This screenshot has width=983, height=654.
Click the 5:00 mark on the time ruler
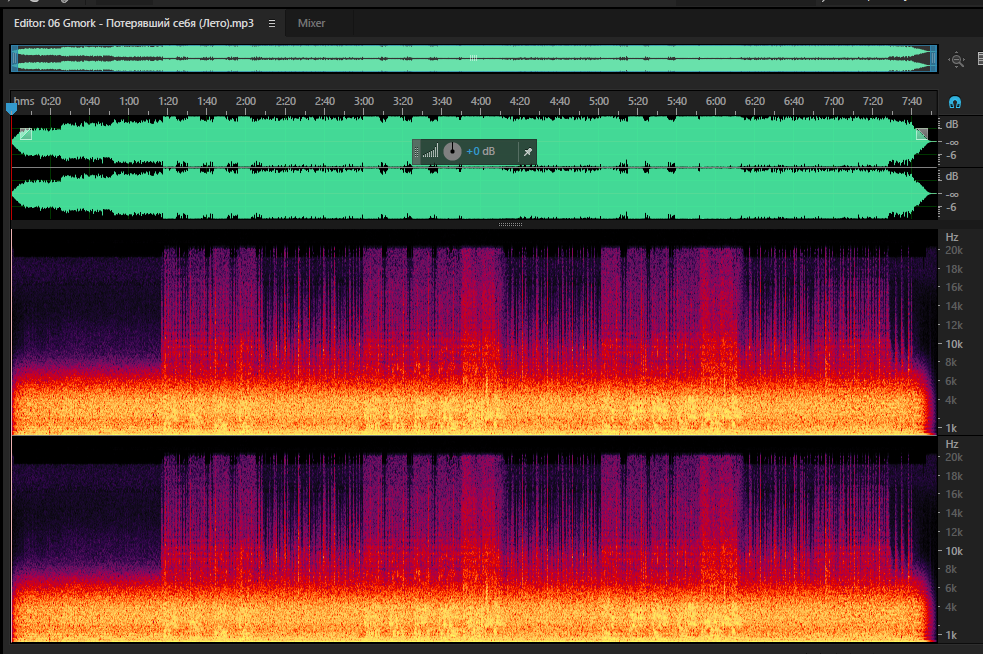[x=599, y=101]
